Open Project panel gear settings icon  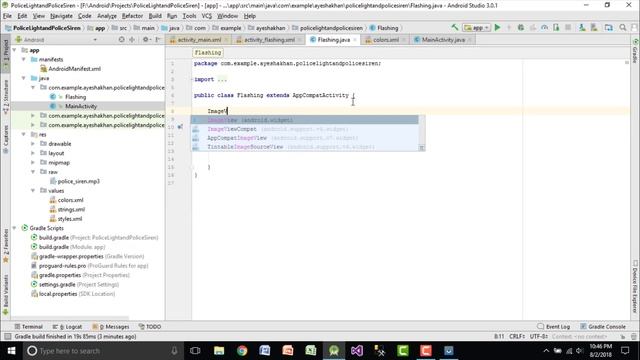(x=146, y=40)
